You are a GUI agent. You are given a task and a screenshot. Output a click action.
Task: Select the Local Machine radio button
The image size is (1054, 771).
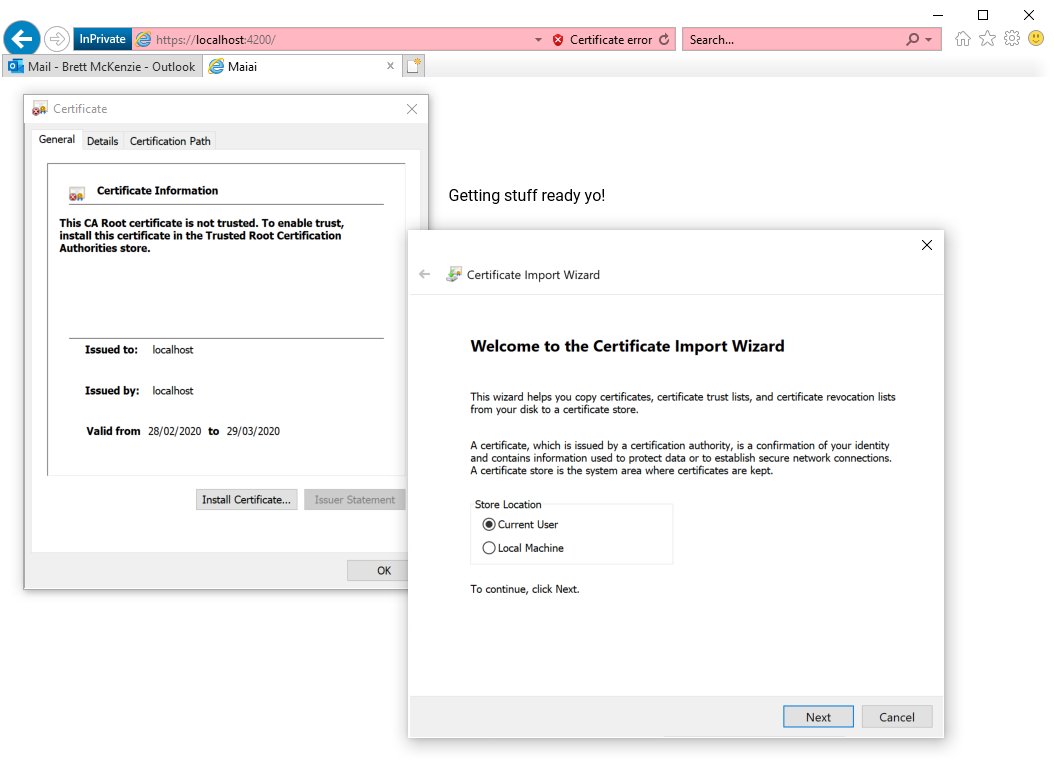tap(489, 548)
